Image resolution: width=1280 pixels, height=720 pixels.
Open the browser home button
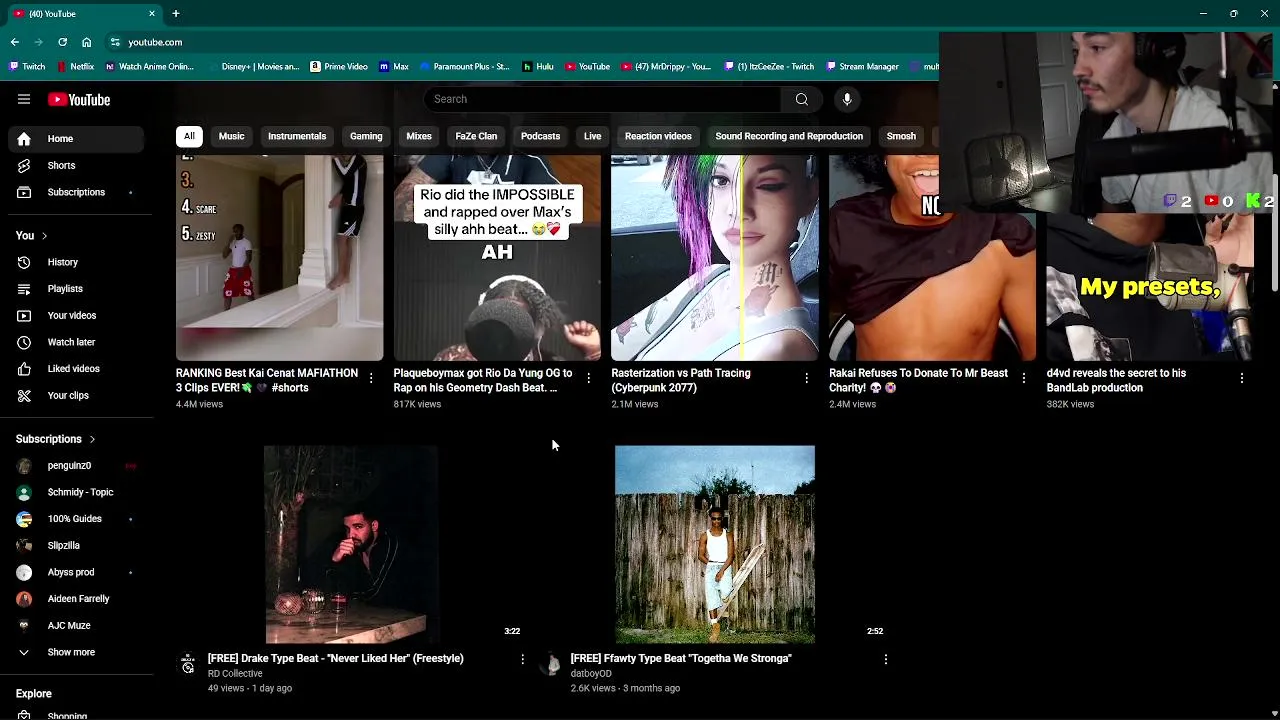pyautogui.click(x=86, y=42)
